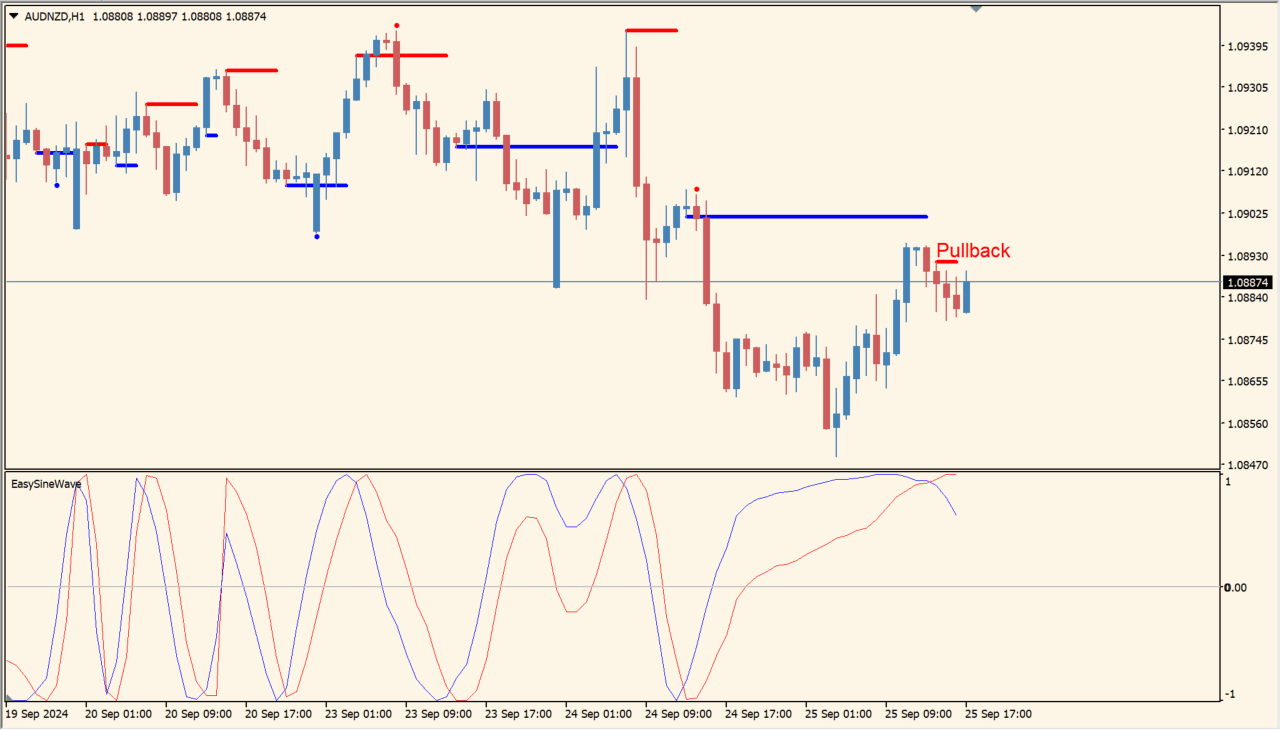Click the highlighted current price tag 1.08874
The width and height of the screenshot is (1280, 730).
pos(1248,283)
